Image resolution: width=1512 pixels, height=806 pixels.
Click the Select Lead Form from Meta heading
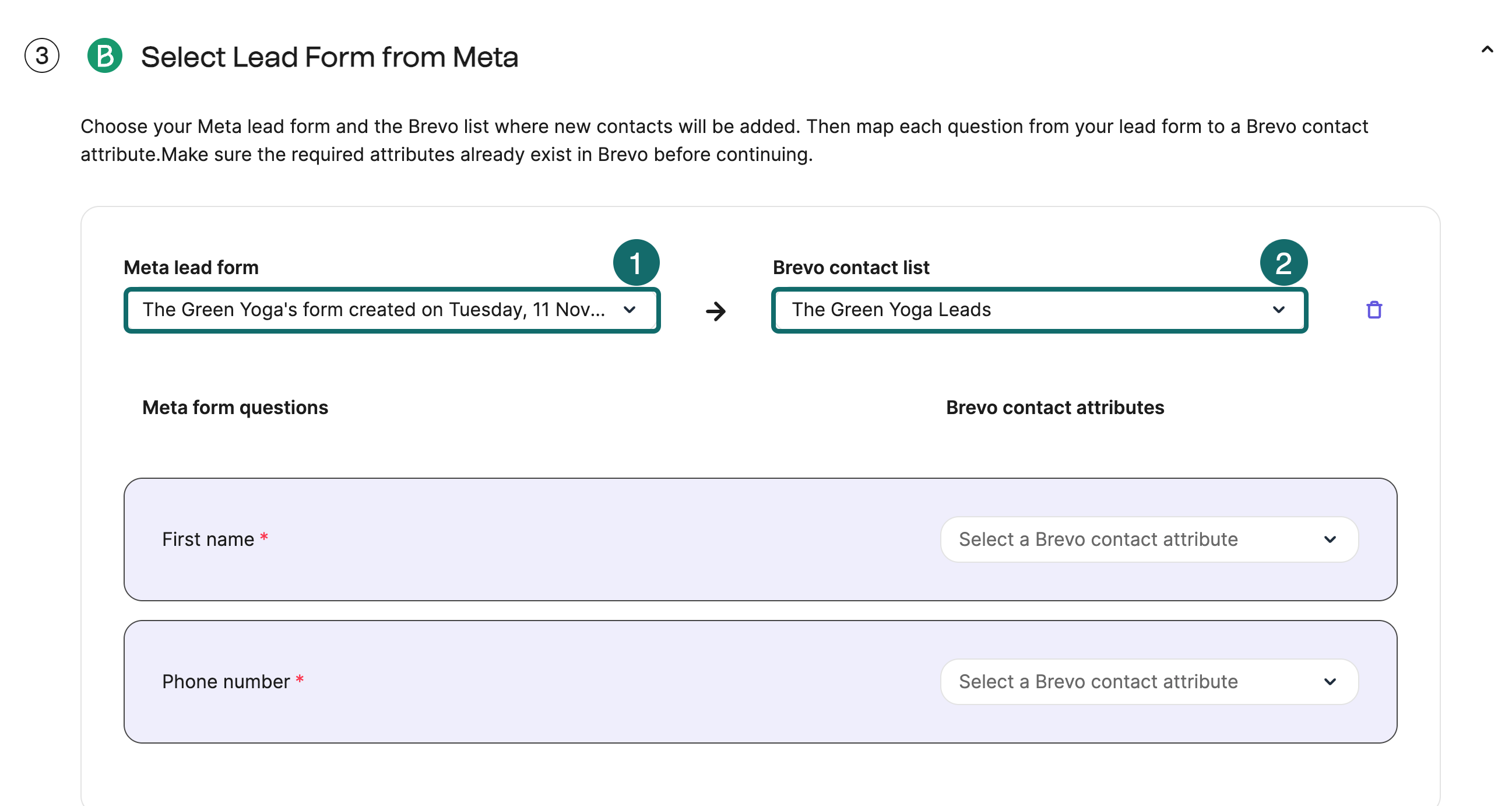pyautogui.click(x=329, y=57)
